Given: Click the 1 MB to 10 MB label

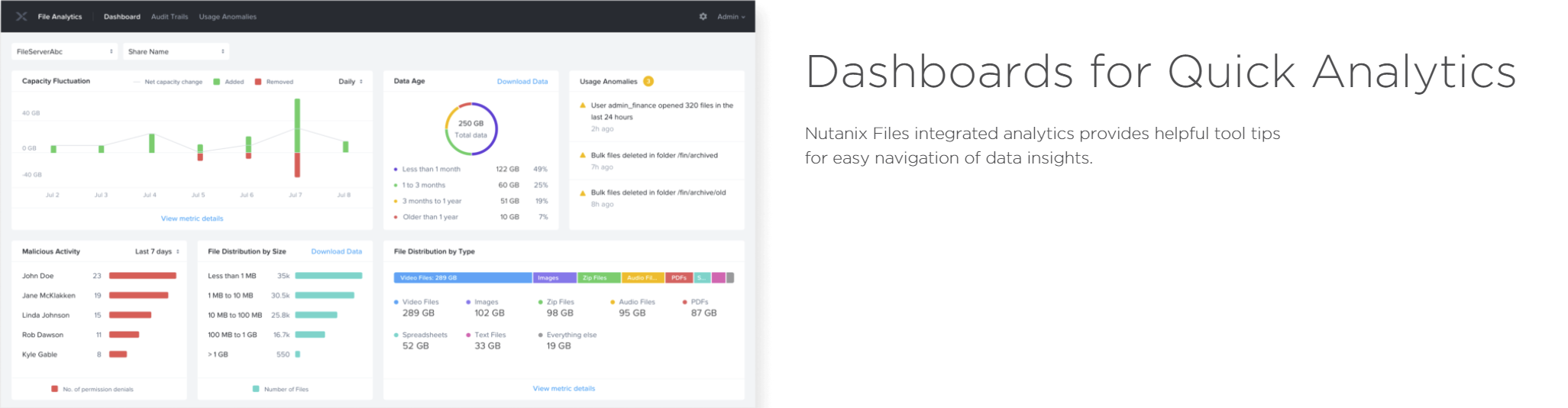Looking at the screenshot, I should 231,296.
